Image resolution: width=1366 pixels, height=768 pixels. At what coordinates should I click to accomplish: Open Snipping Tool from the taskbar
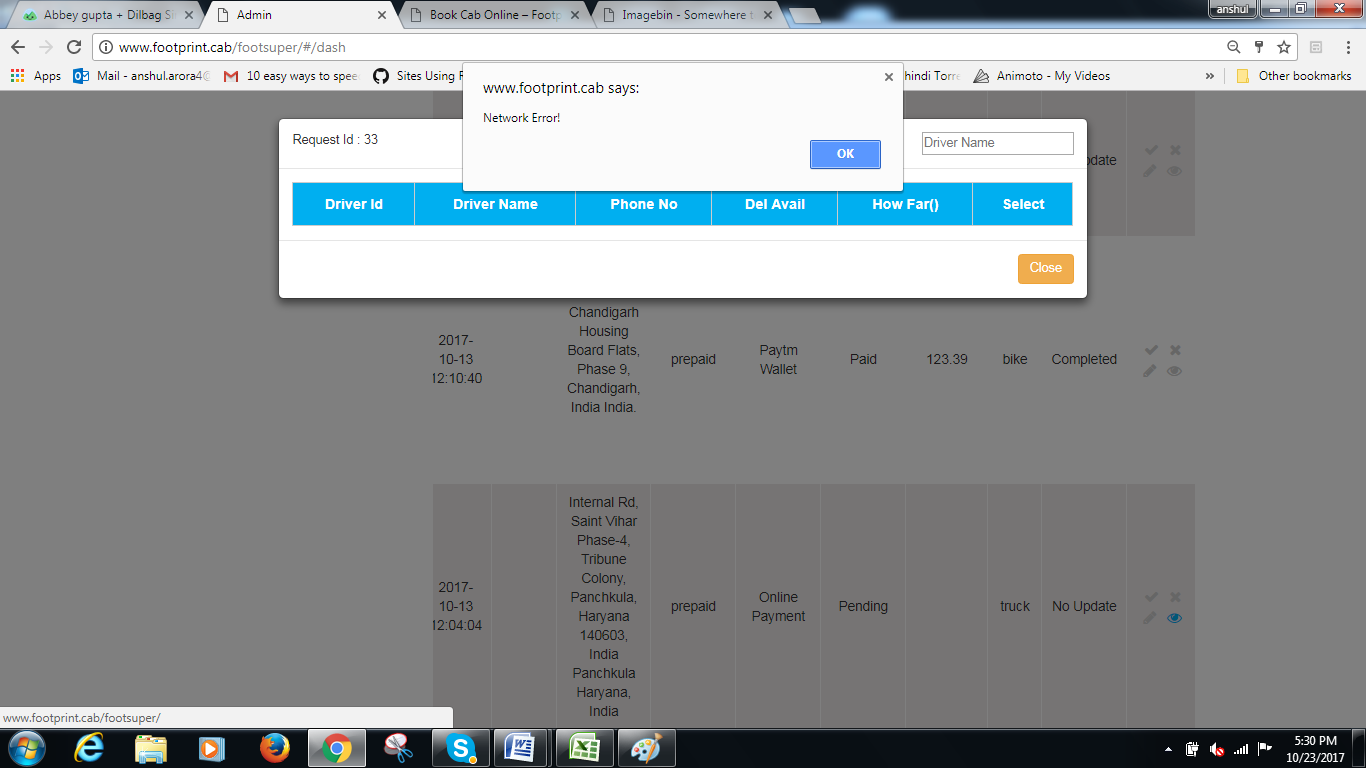point(399,748)
